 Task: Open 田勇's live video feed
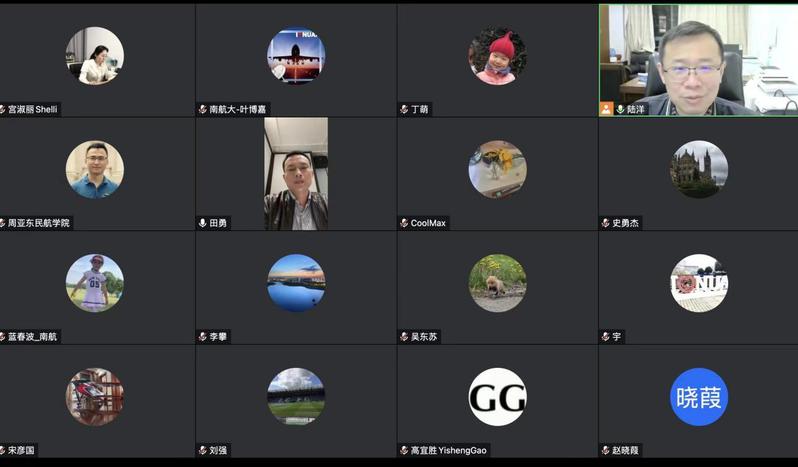point(296,174)
